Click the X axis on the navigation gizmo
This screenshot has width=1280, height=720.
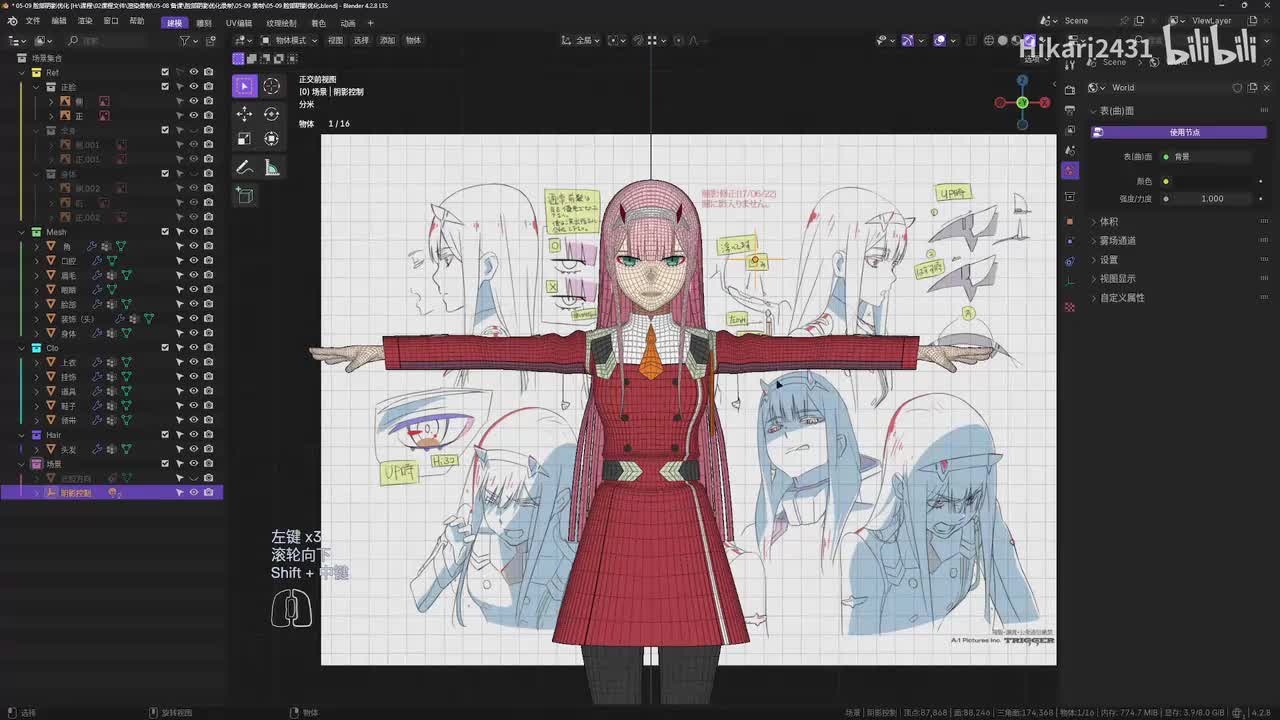[1045, 102]
